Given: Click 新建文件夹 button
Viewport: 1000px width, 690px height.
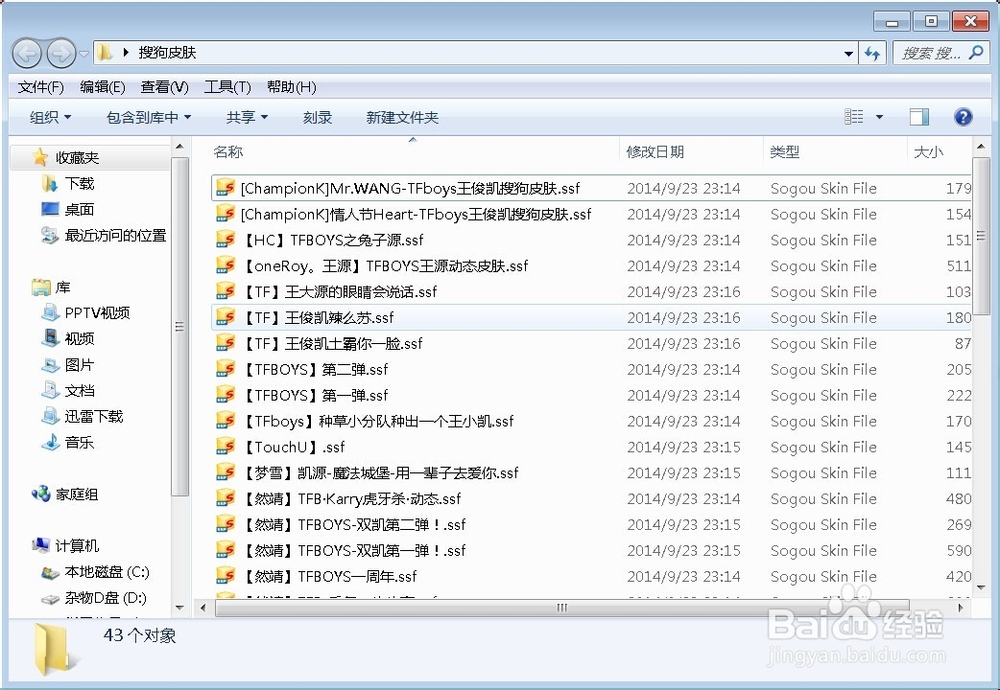Looking at the screenshot, I should 402,117.
